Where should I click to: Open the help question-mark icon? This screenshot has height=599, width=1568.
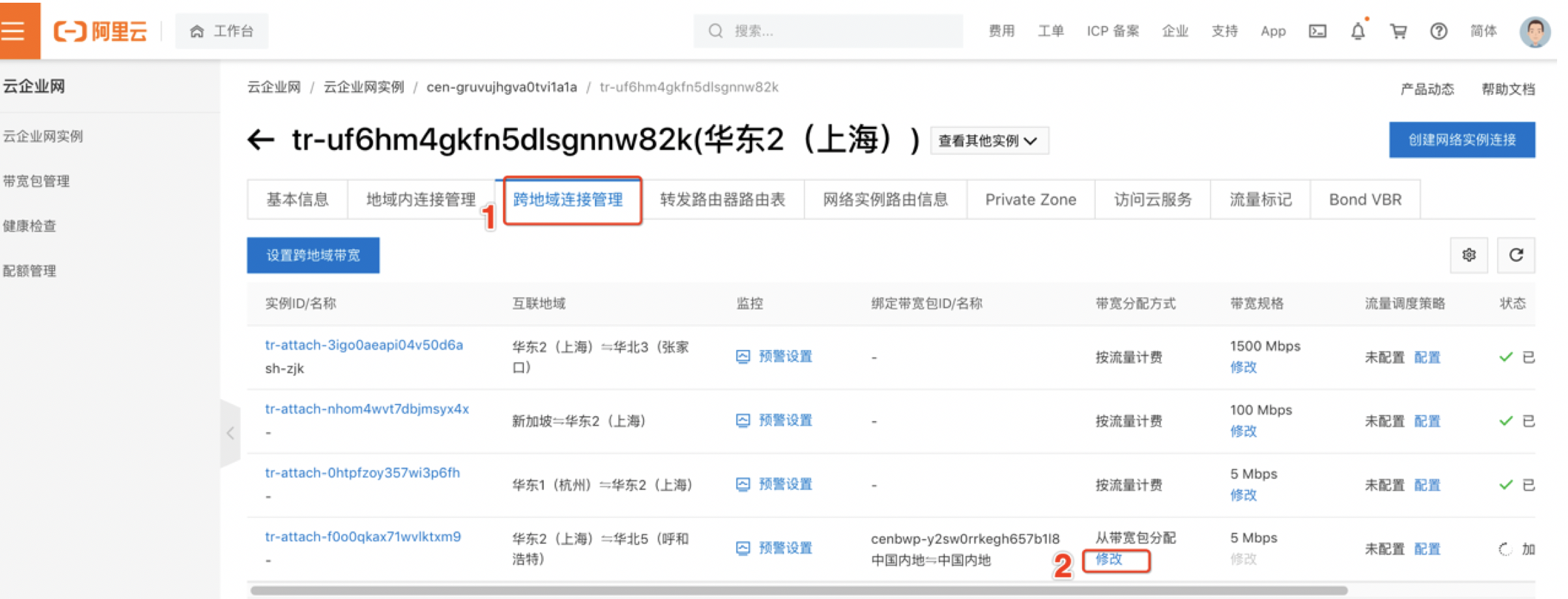1438,31
